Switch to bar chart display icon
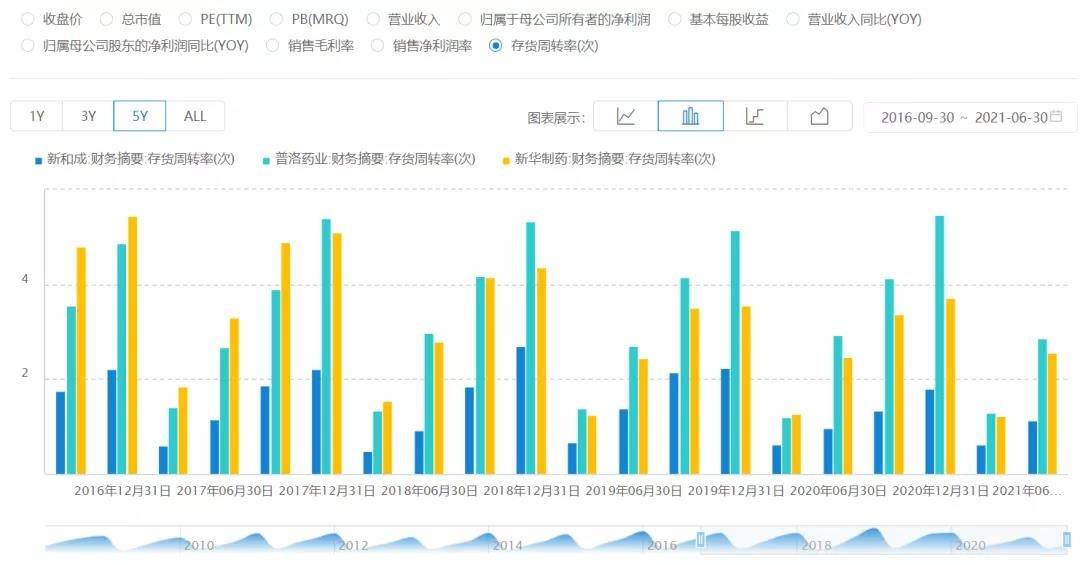 [x=690, y=116]
